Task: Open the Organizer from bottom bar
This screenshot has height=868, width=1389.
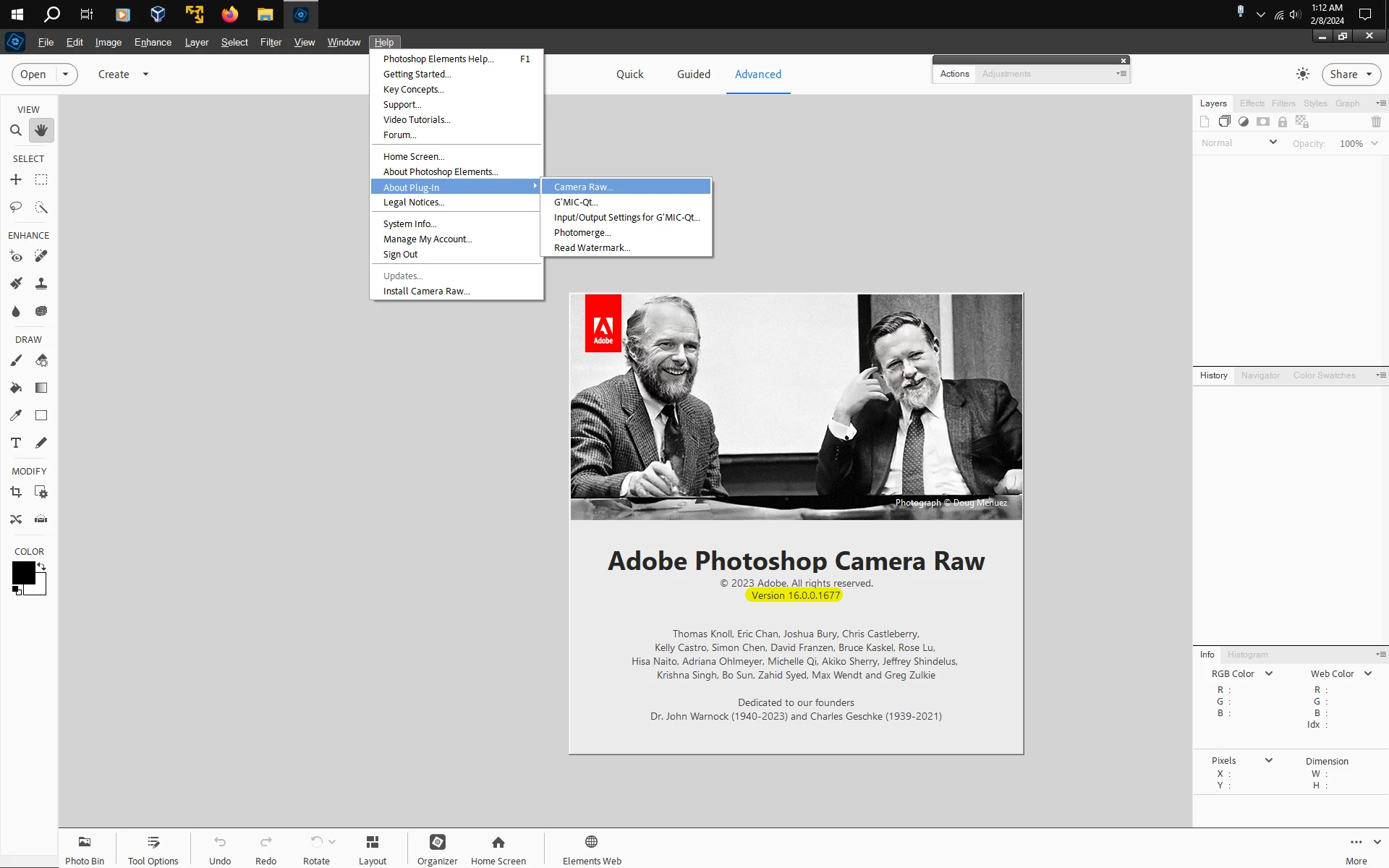Action: [x=437, y=849]
